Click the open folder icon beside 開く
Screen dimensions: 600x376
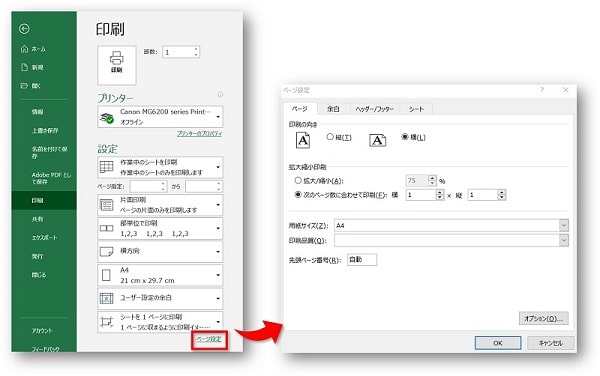pyautogui.click(x=24, y=85)
